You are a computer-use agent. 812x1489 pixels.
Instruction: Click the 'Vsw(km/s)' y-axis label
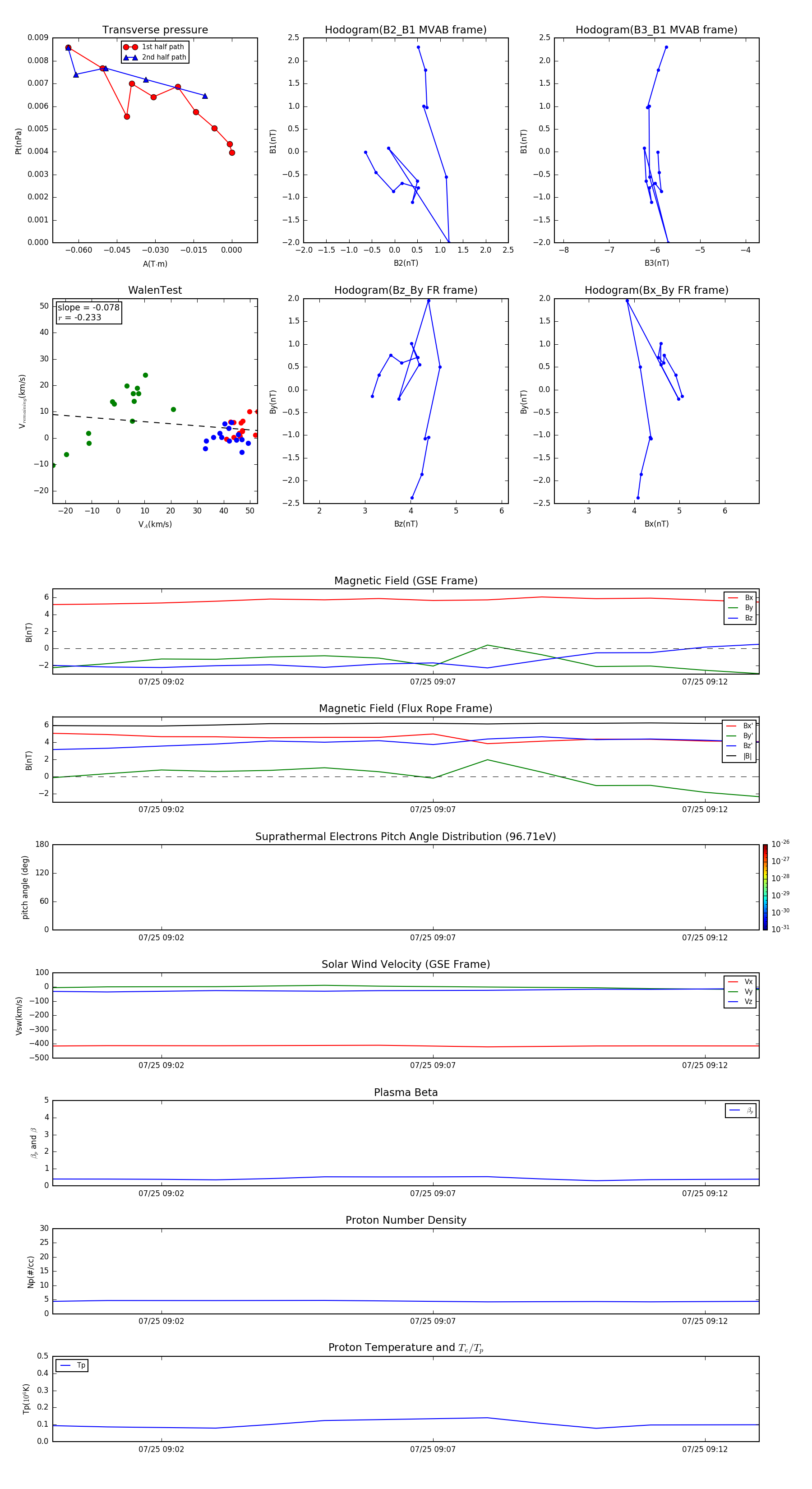point(18,1016)
